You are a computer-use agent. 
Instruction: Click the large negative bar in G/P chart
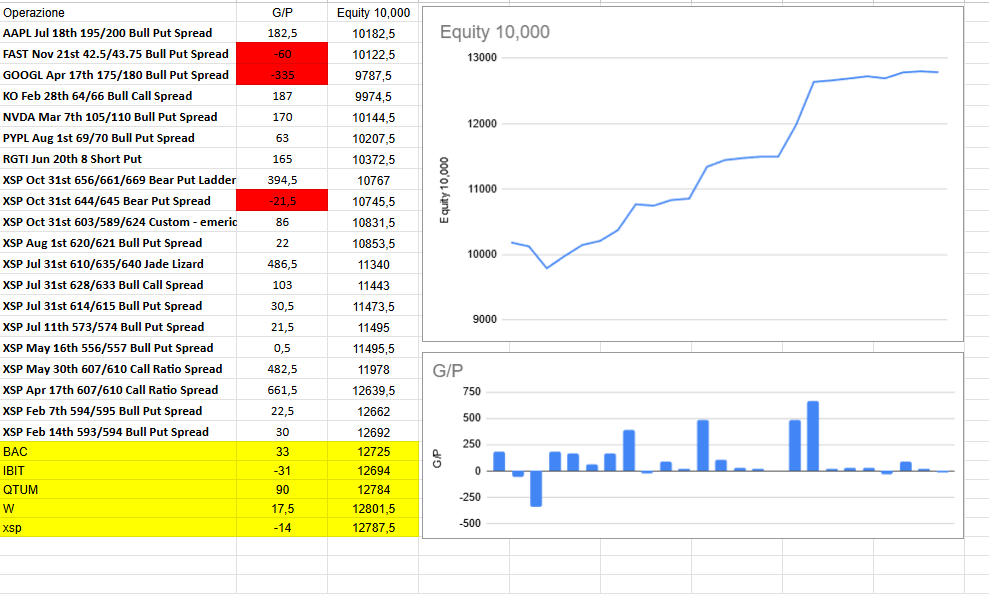(x=535, y=486)
